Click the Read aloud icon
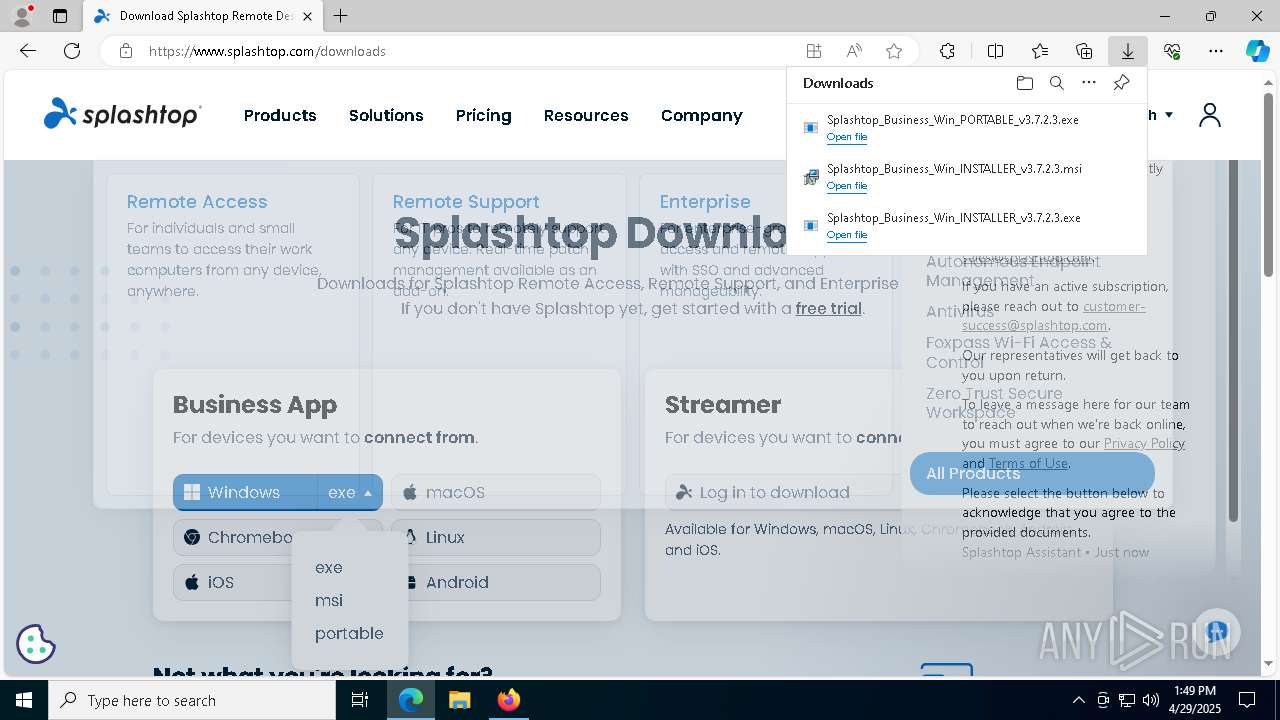1280x720 pixels. 854,51
